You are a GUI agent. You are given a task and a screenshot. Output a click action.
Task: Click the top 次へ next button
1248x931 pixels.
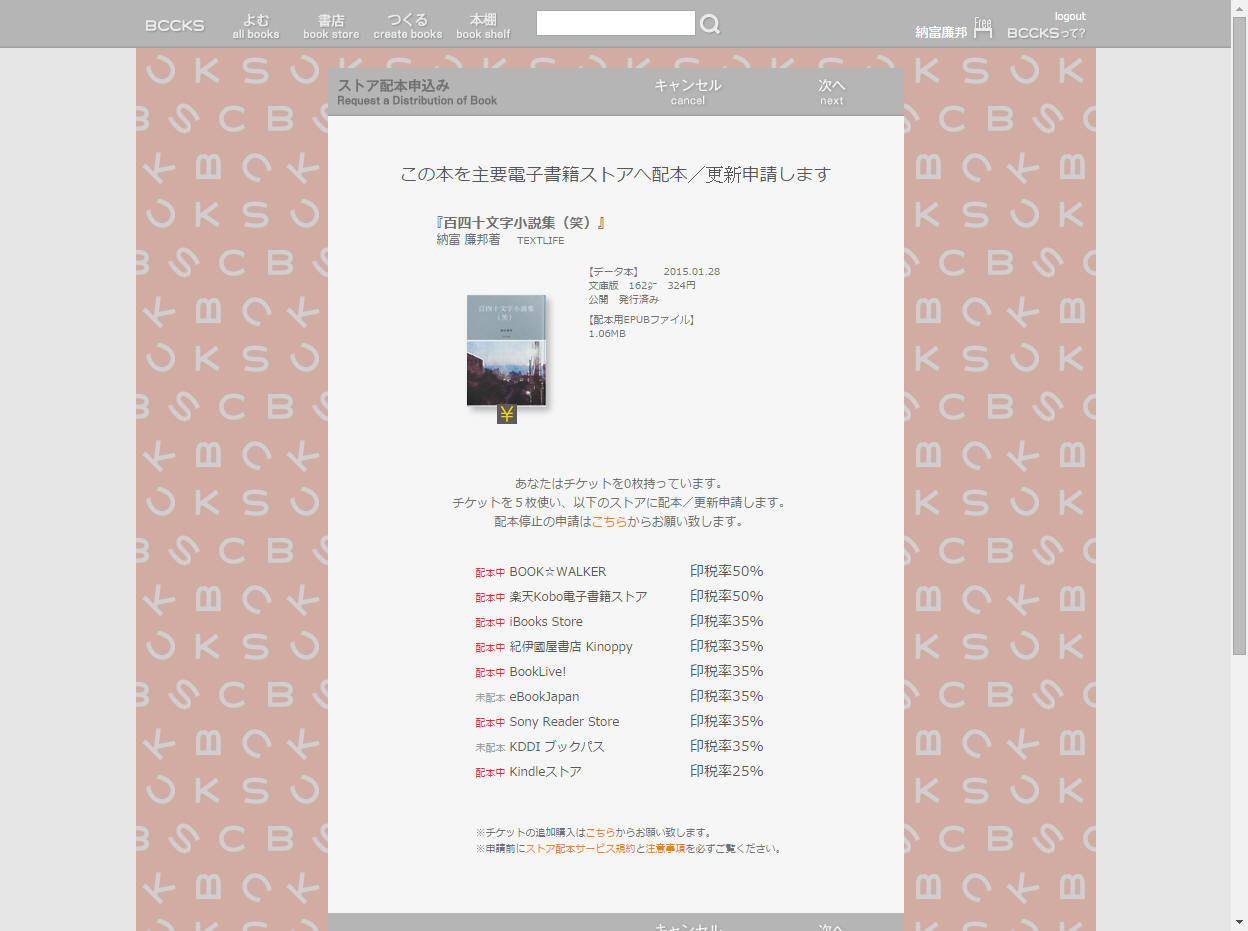pyautogui.click(x=831, y=91)
